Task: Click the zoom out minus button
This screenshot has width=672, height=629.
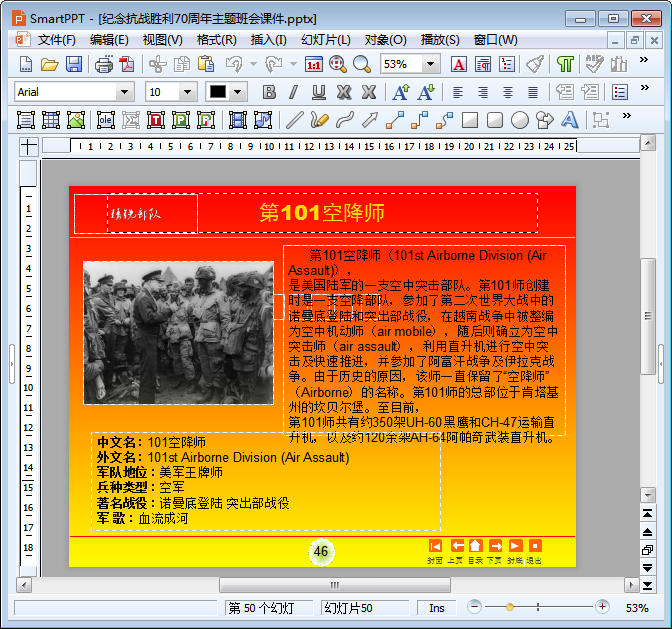Action: [474, 607]
